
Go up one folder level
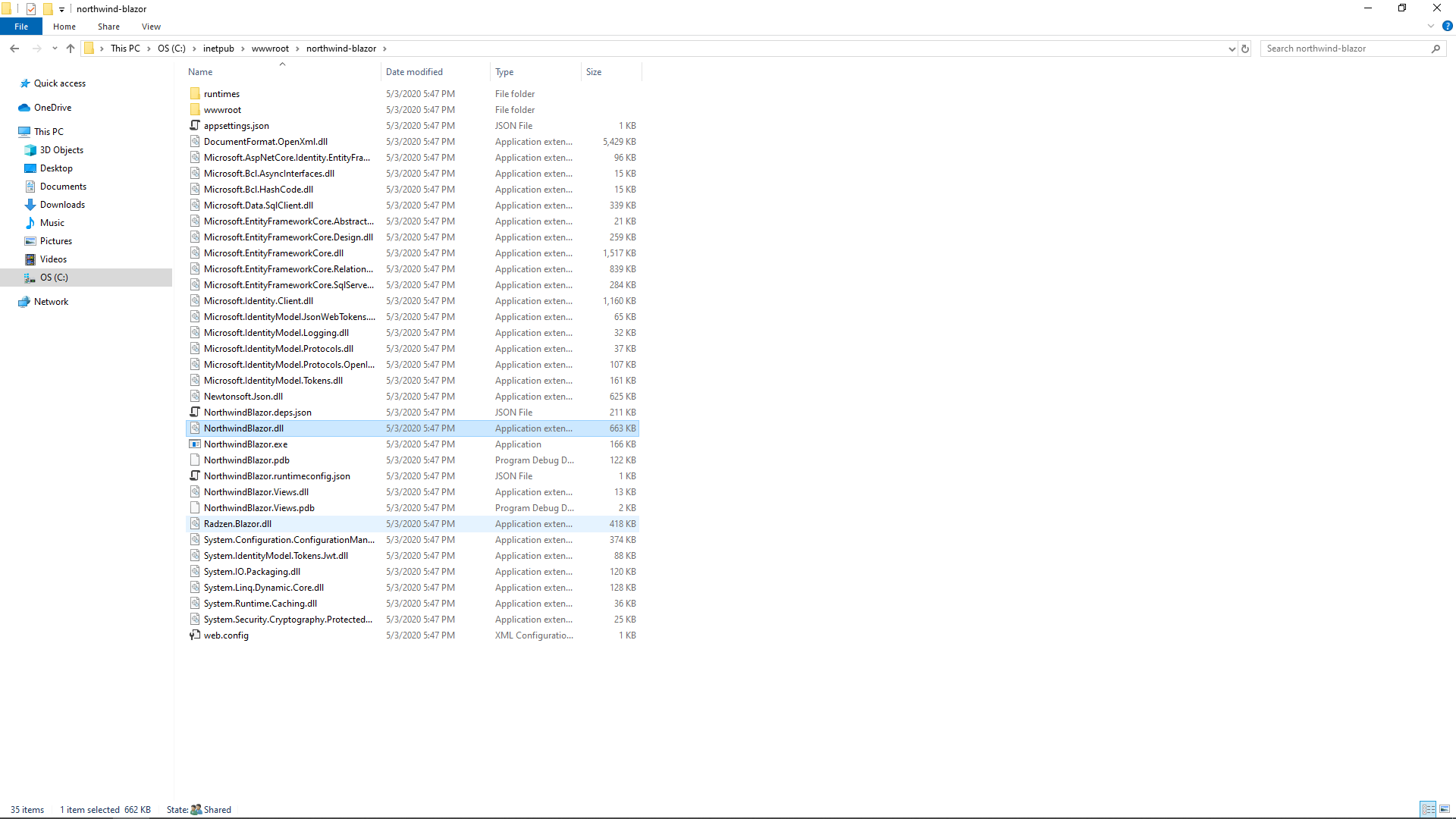[x=71, y=49]
